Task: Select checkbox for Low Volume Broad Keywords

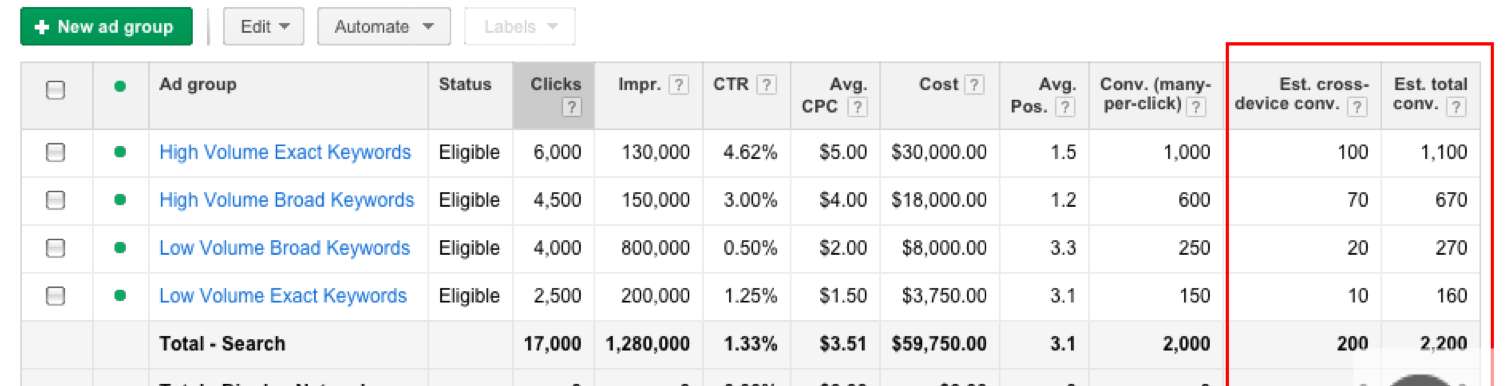Action: [x=56, y=248]
